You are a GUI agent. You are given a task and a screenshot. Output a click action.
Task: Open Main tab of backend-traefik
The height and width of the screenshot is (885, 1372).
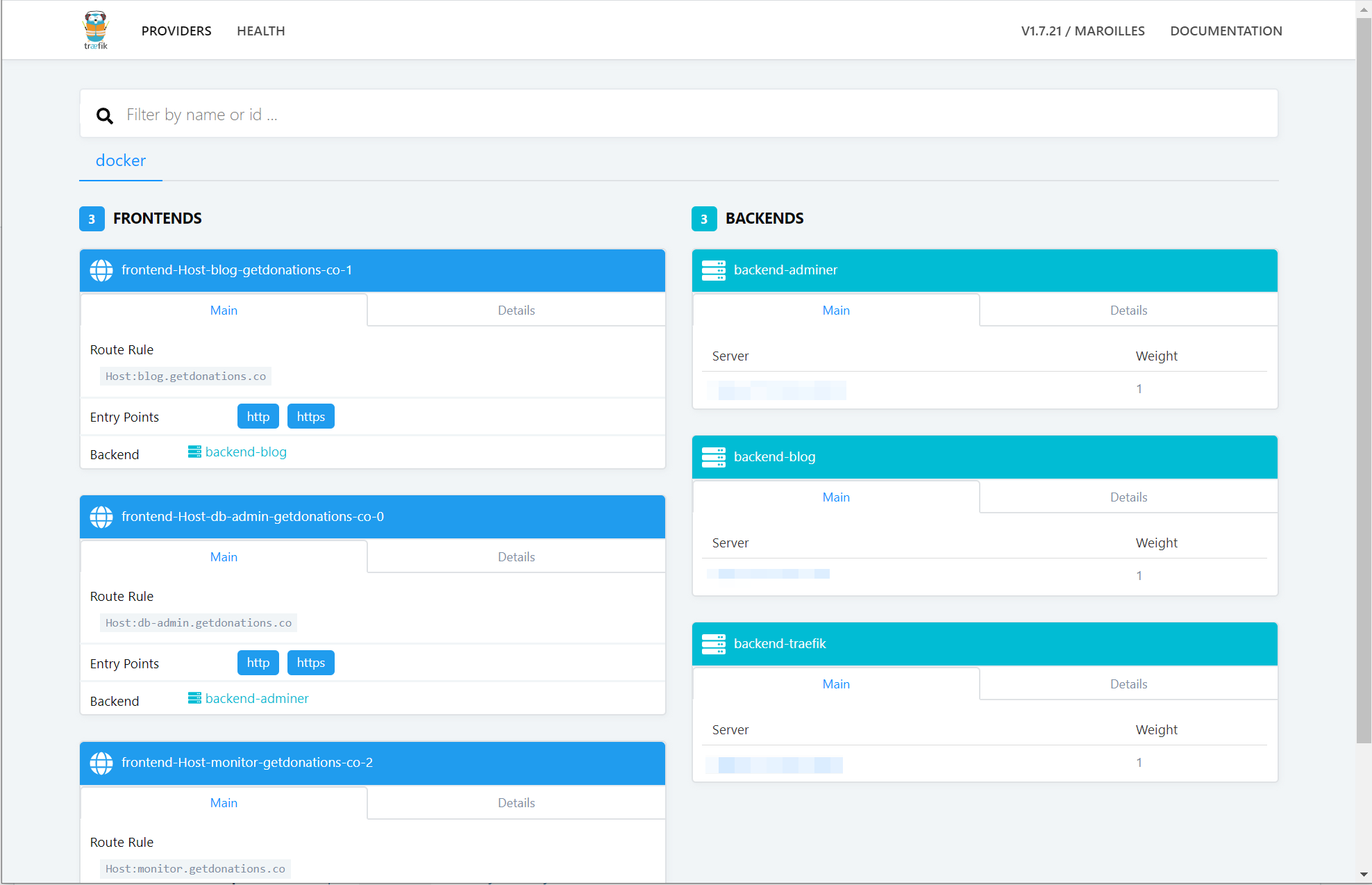[836, 684]
